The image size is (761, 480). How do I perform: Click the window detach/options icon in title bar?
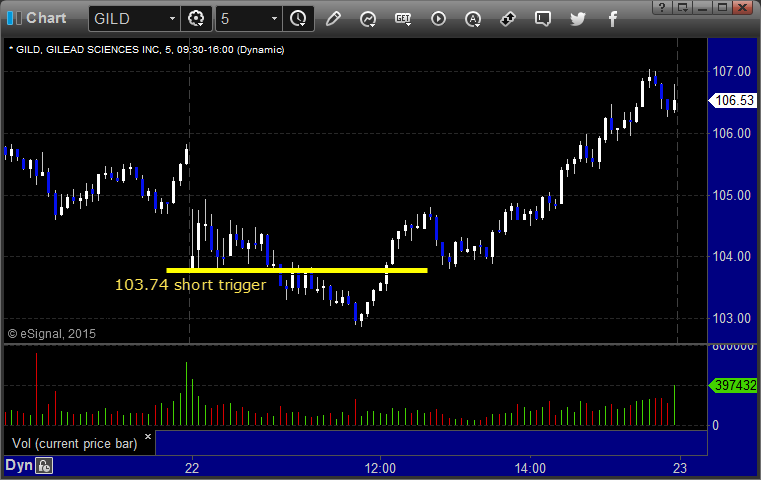click(683, 7)
